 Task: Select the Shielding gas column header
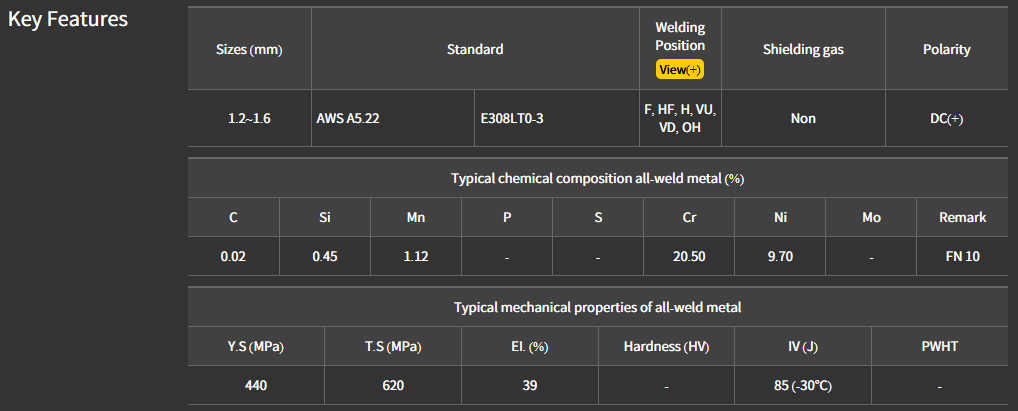tap(803, 49)
